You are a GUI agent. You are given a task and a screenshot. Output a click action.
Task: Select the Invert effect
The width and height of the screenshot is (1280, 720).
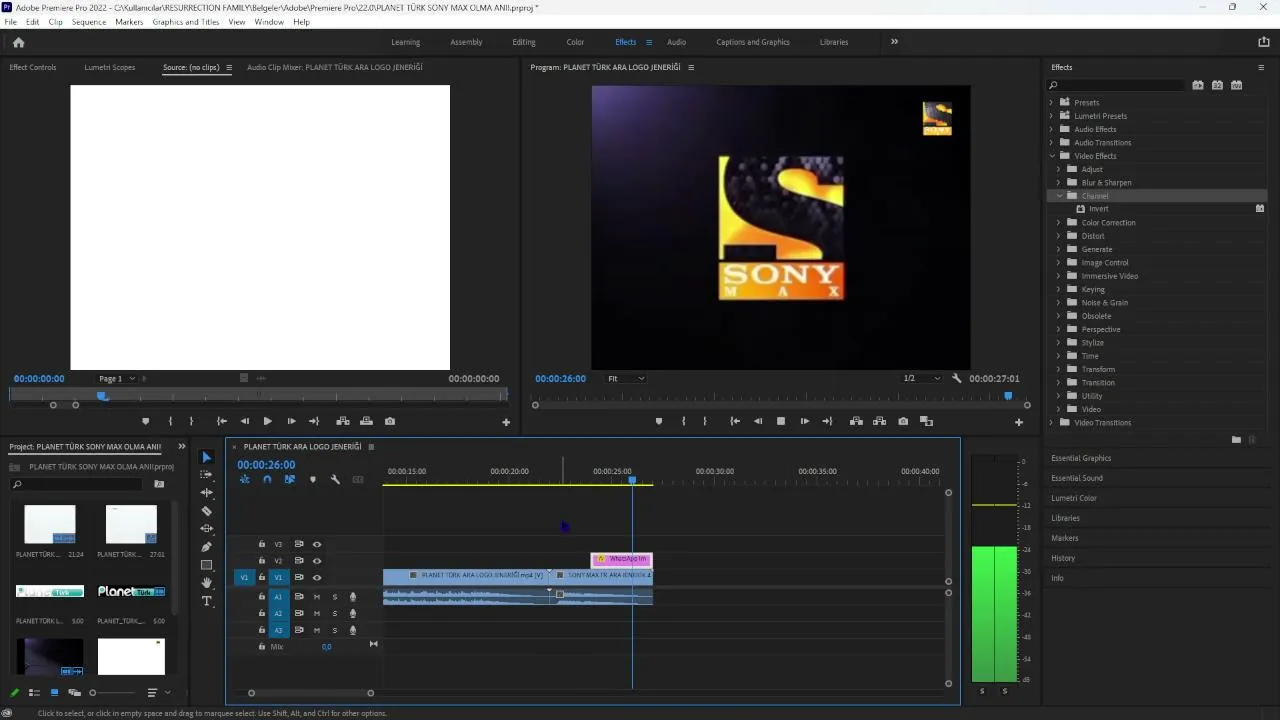point(1099,209)
